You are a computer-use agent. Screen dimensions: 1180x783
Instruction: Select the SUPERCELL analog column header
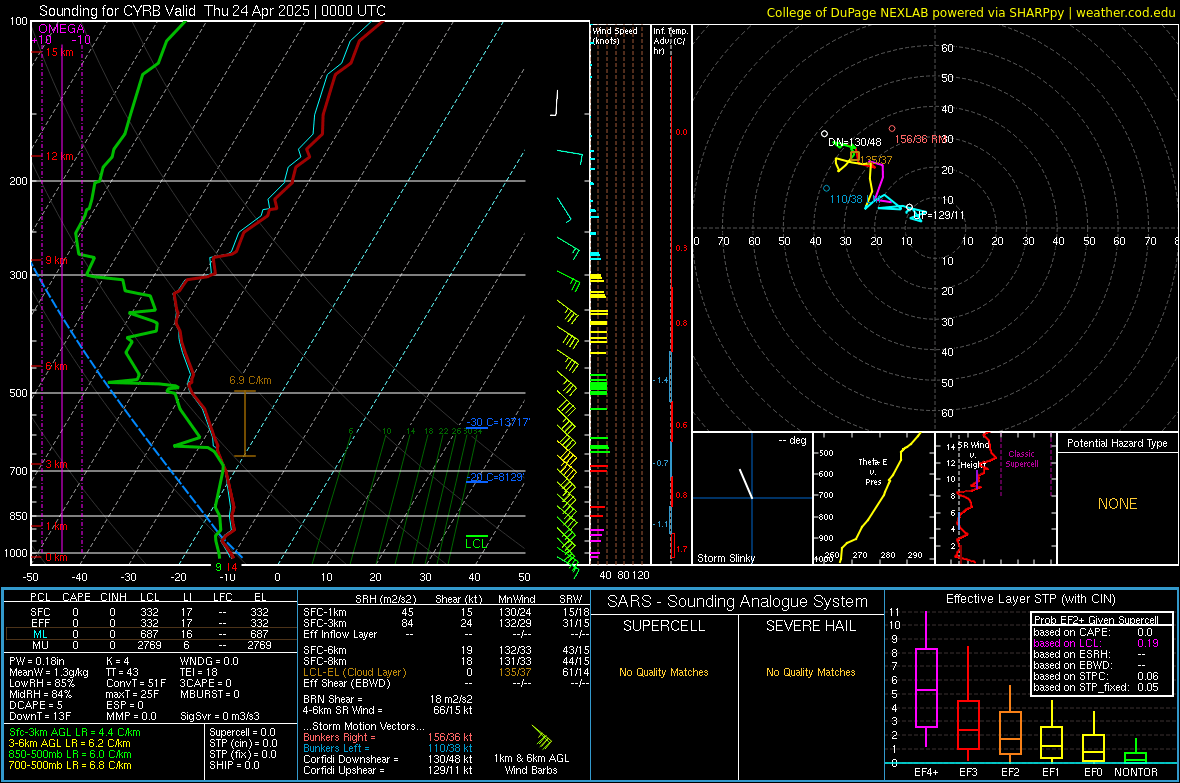[664, 626]
